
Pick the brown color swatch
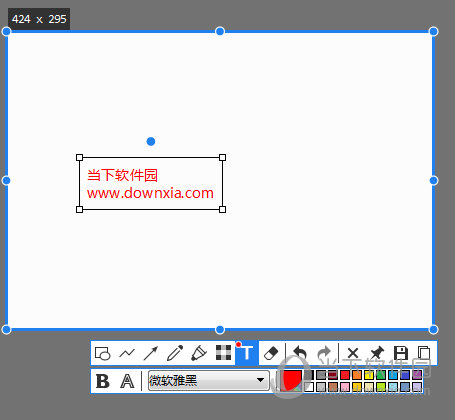click(333, 387)
